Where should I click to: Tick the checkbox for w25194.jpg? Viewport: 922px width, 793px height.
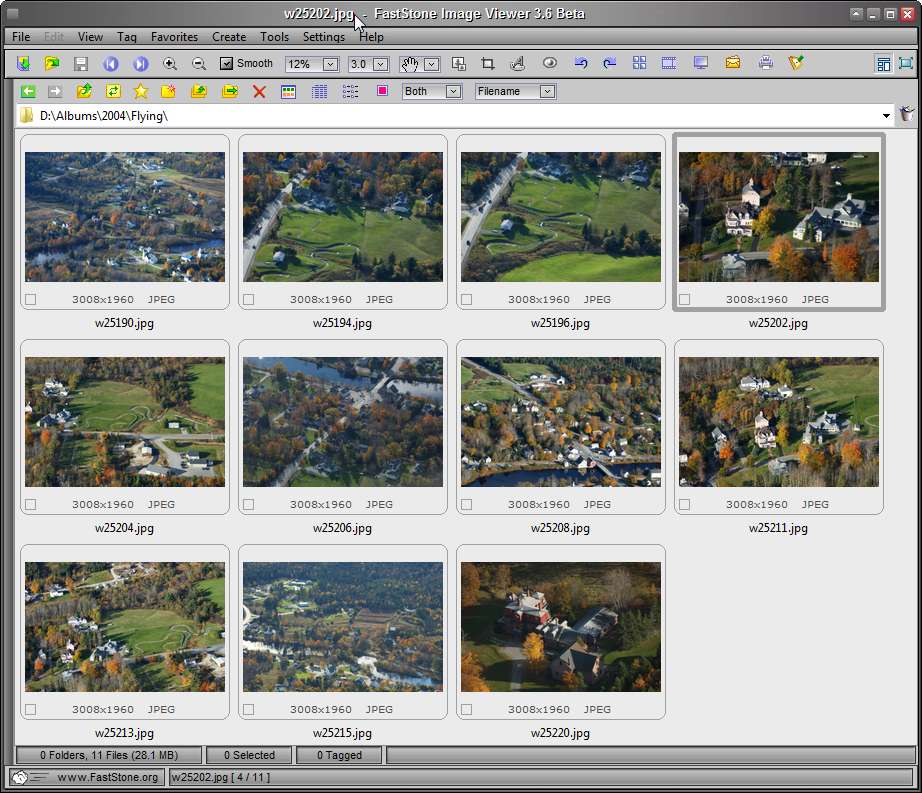(x=249, y=300)
